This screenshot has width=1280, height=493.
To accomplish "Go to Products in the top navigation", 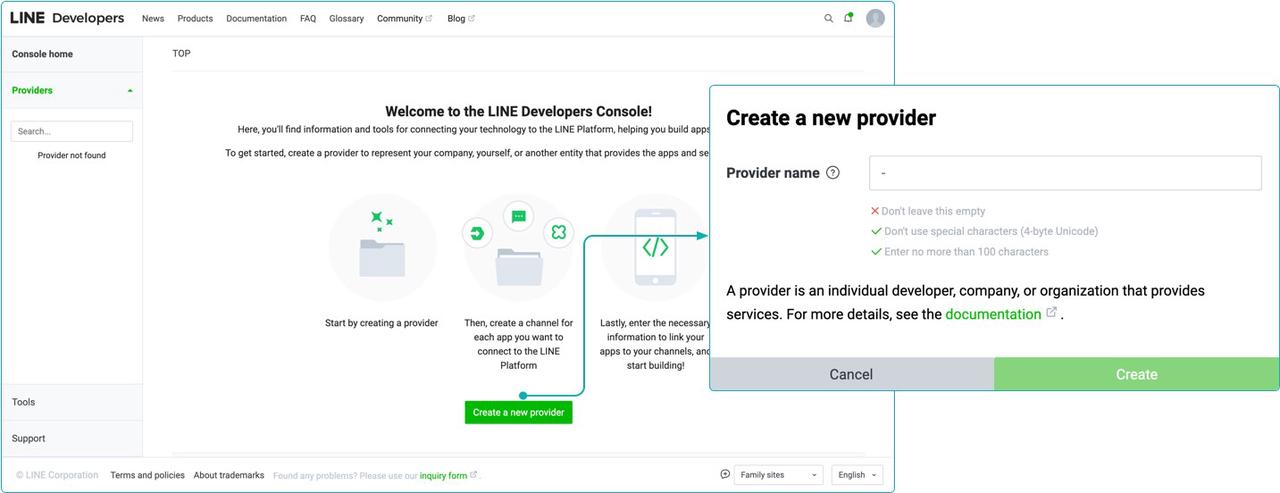I will 195,18.
